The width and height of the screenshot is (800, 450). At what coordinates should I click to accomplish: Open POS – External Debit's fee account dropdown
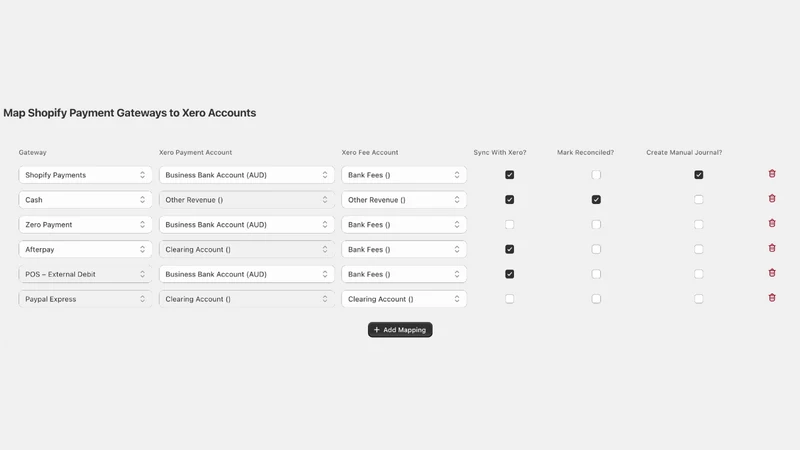(x=404, y=274)
